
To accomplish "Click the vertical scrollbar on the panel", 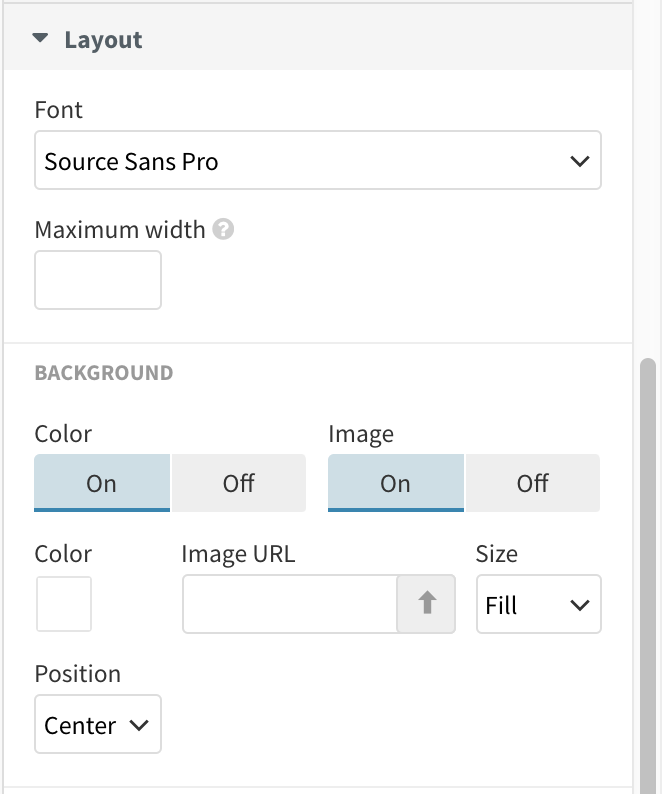I will click(647, 570).
